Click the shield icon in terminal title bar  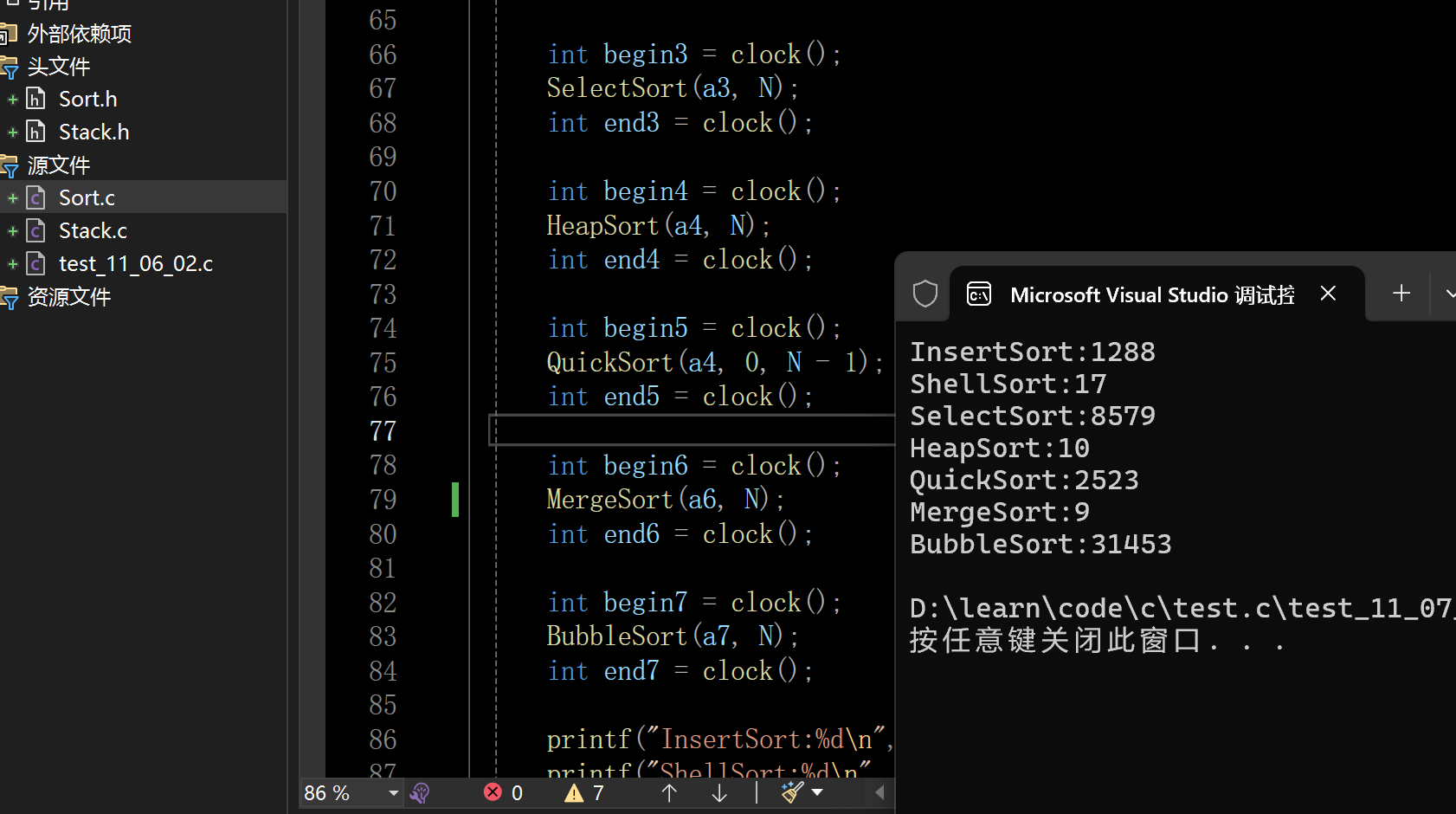coord(925,294)
